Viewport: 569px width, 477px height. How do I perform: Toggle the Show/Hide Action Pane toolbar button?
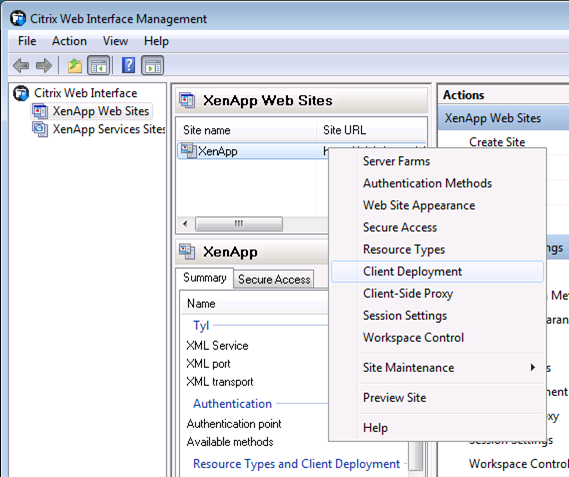click(x=152, y=66)
